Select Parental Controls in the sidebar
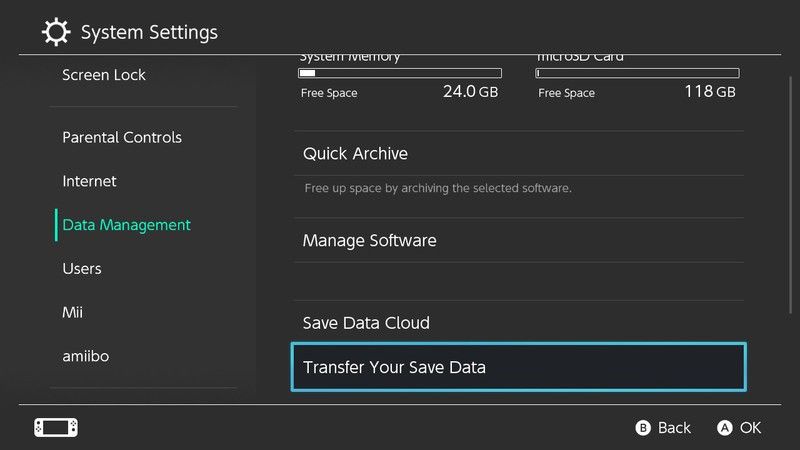The image size is (800, 450). (x=122, y=137)
